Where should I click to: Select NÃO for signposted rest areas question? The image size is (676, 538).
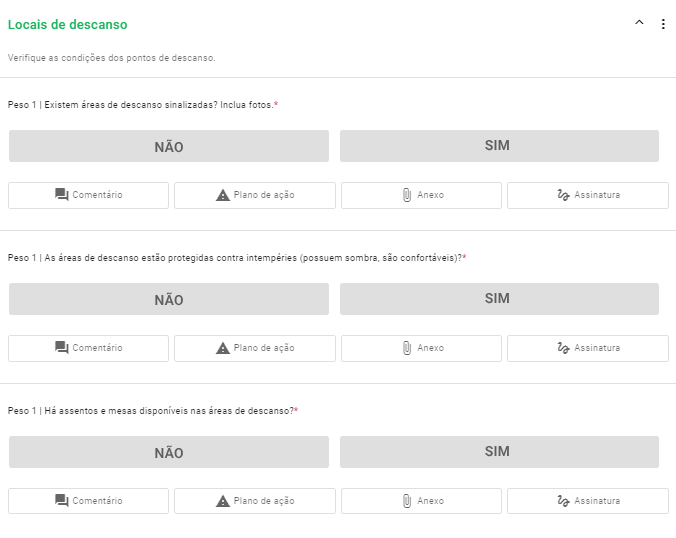(x=169, y=146)
